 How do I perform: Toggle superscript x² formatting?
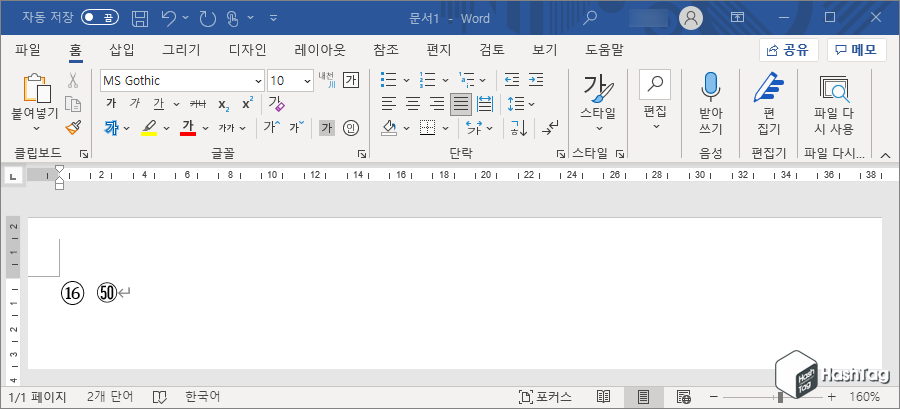coord(247,104)
